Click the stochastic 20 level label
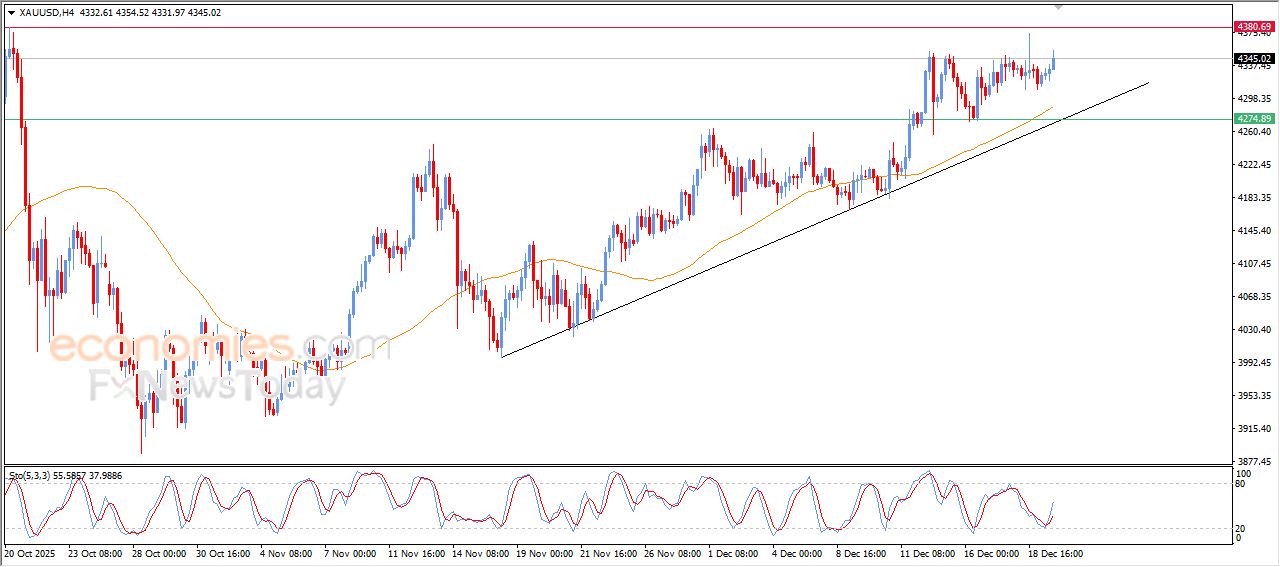The image size is (1280, 567). [x=1242, y=528]
